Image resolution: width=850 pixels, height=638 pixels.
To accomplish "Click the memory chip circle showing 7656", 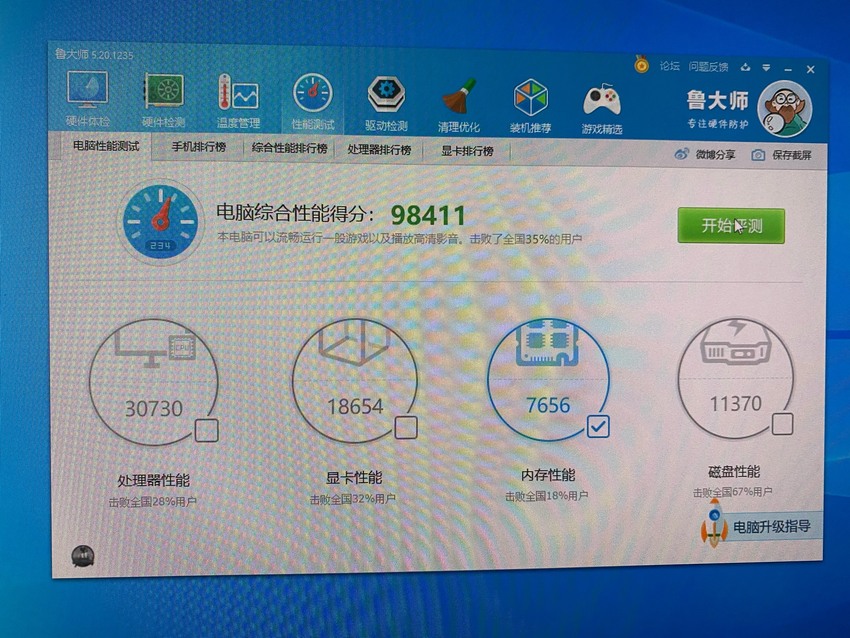I will click(x=549, y=379).
